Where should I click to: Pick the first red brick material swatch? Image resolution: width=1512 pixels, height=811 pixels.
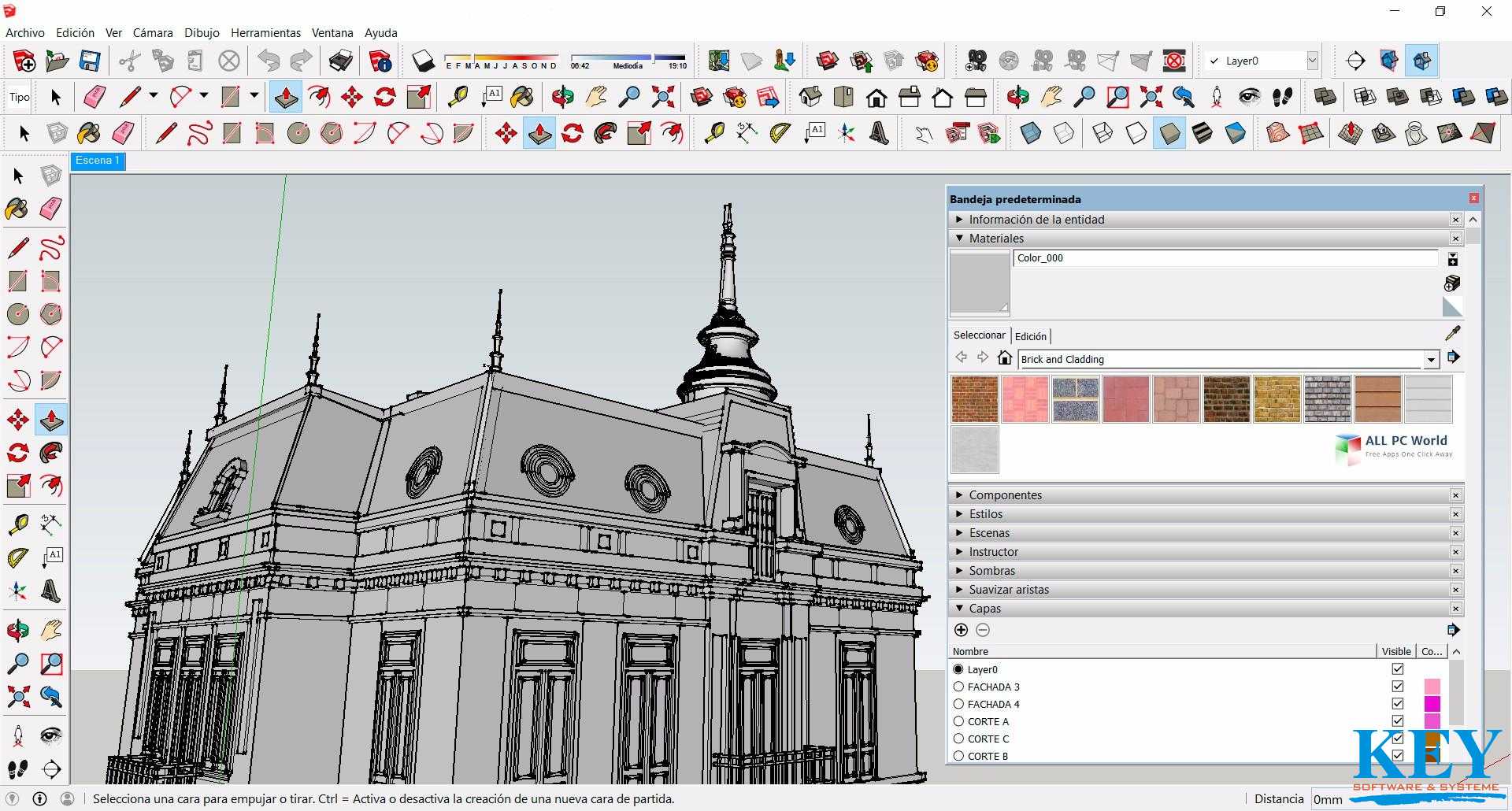pos(974,399)
